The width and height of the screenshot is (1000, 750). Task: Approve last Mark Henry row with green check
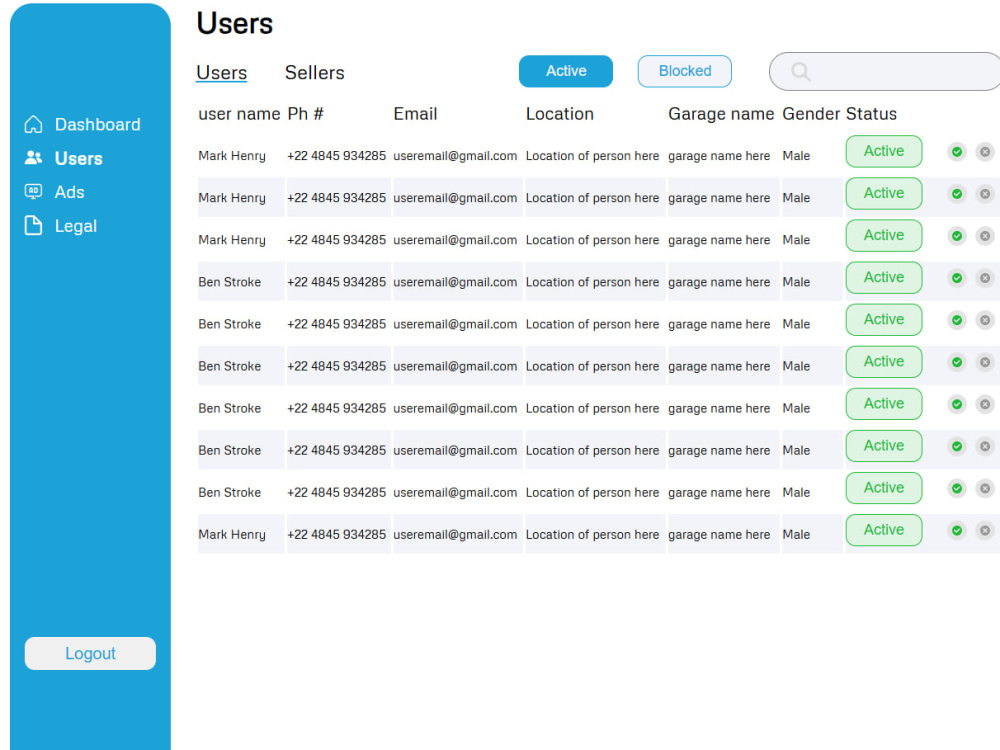[957, 531]
